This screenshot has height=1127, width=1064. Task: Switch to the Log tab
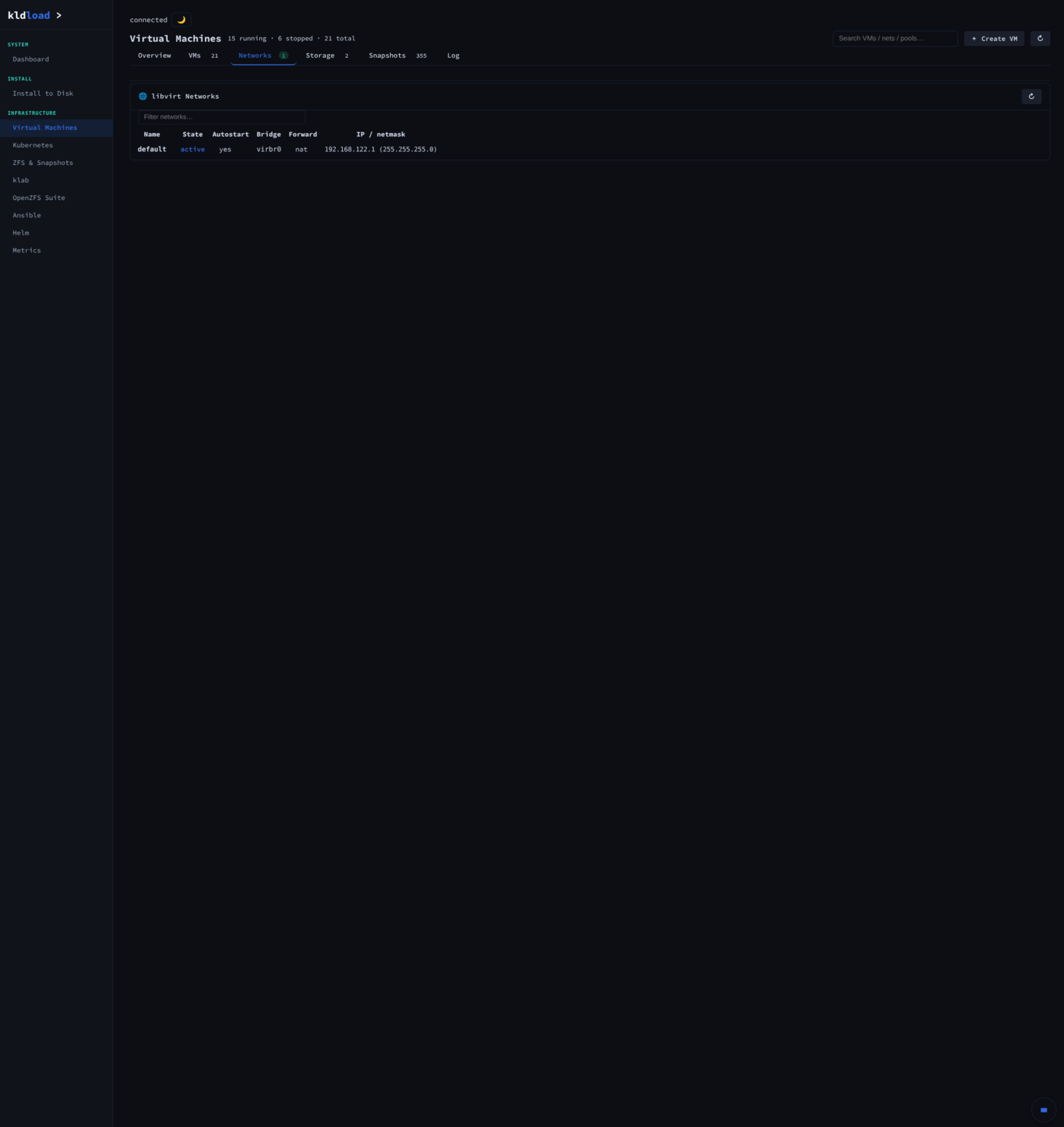tap(453, 55)
